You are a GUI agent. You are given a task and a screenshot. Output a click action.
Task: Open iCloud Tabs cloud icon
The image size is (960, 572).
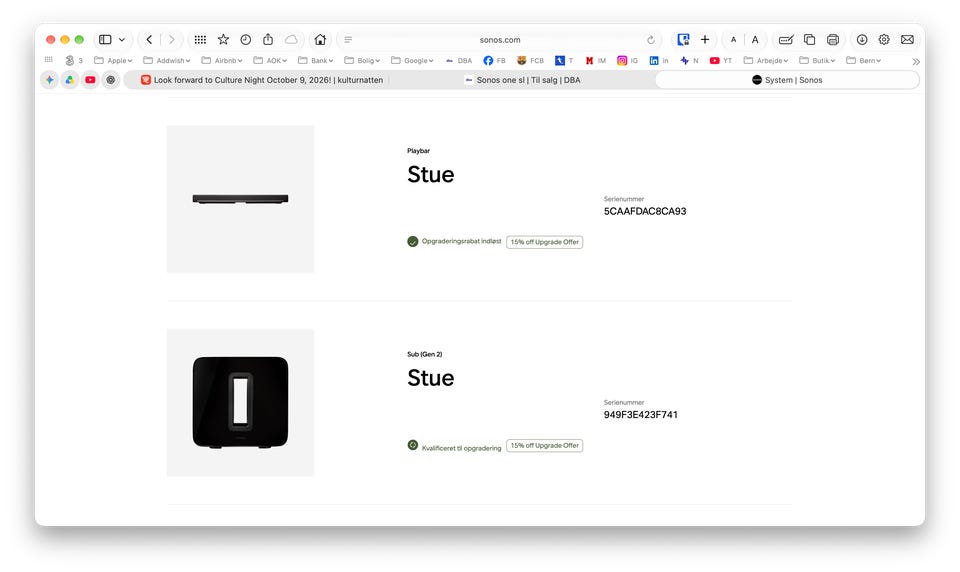[x=291, y=40]
